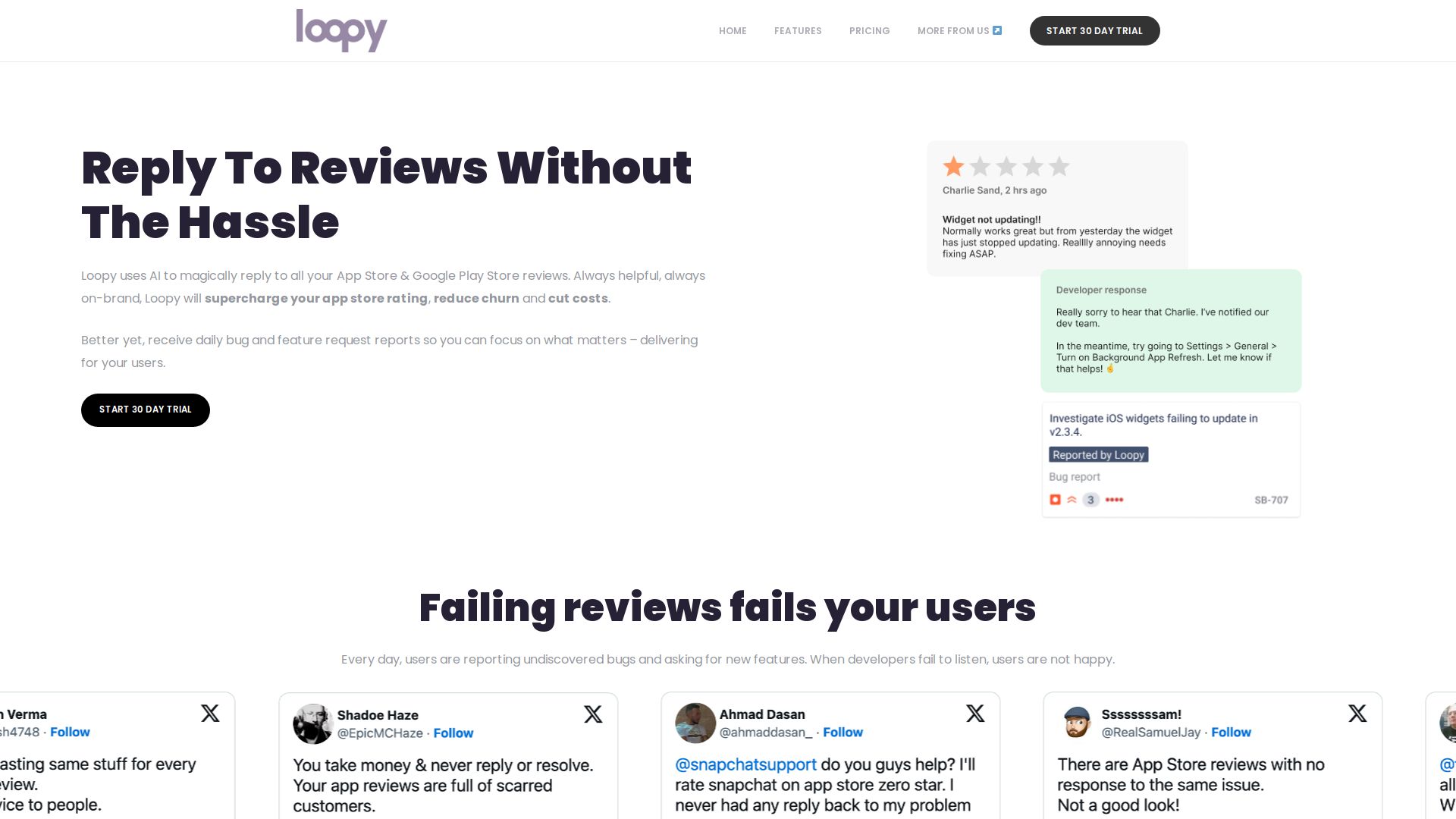Open the external link icon beside More From Us

(x=997, y=31)
